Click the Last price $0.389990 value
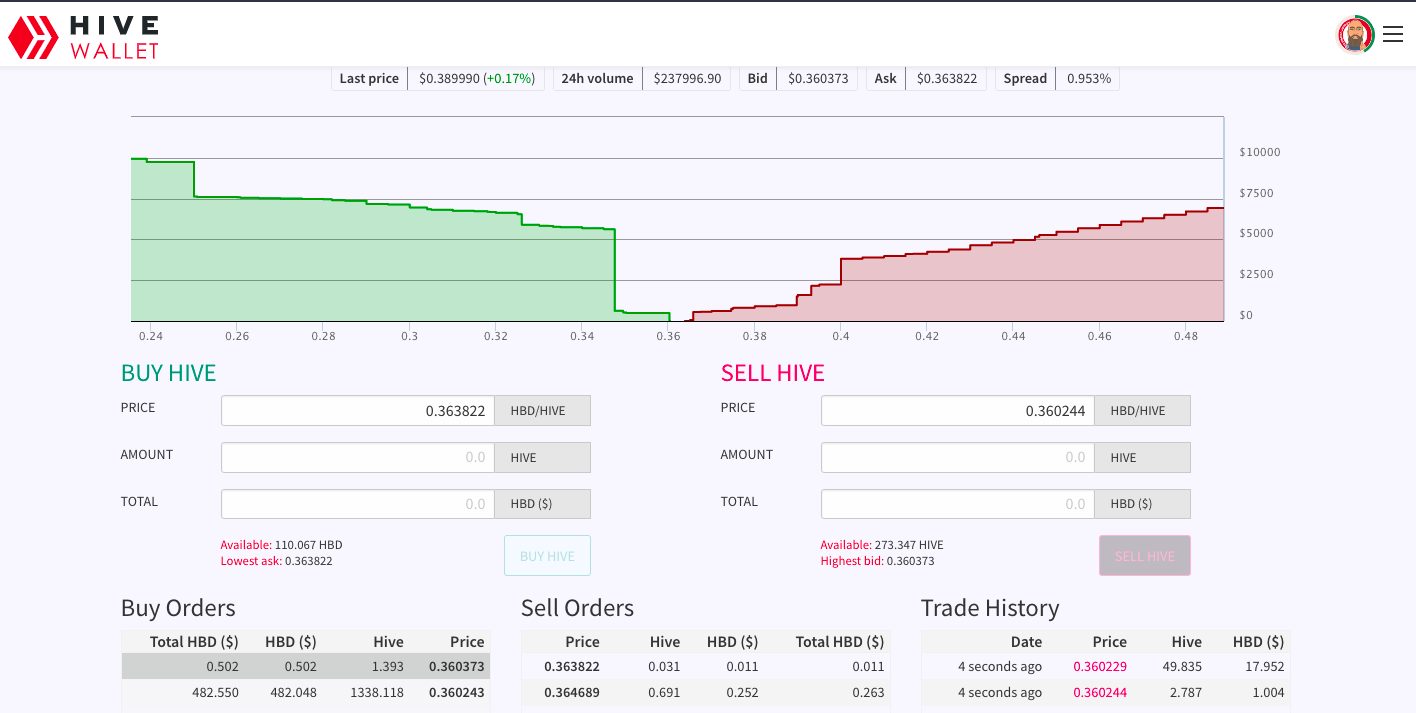The width and height of the screenshot is (1416, 713). coord(476,79)
